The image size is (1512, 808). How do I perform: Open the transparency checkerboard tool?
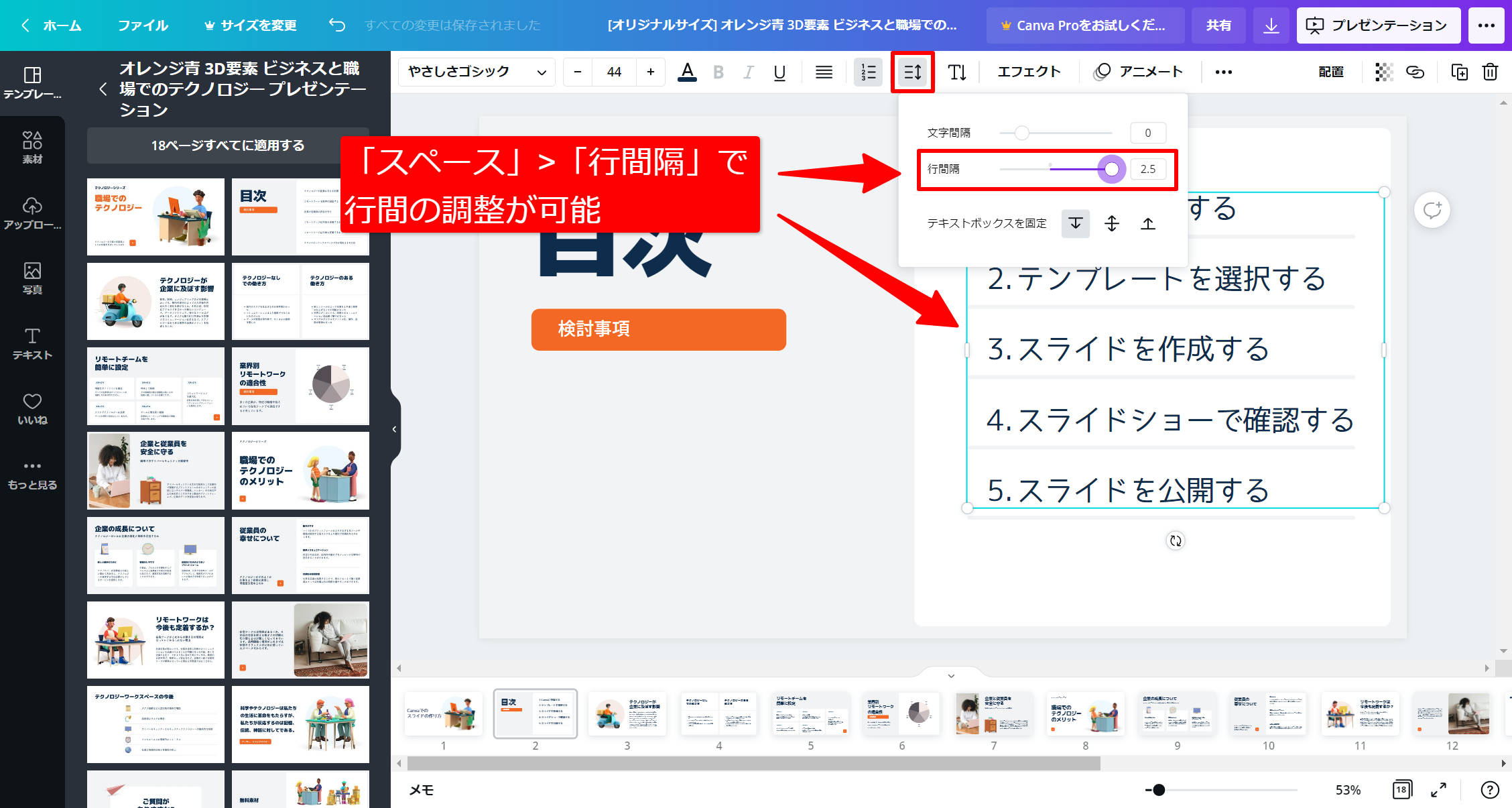(1384, 72)
